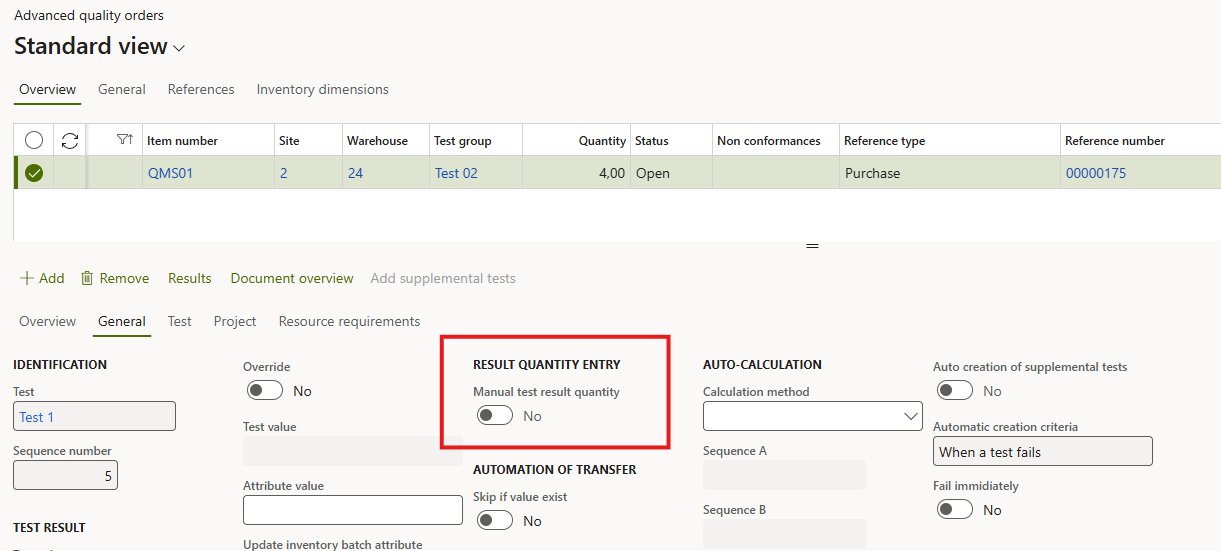Click the filter icon in grid header
Viewport: 1221px width, 551px height.
(x=124, y=140)
